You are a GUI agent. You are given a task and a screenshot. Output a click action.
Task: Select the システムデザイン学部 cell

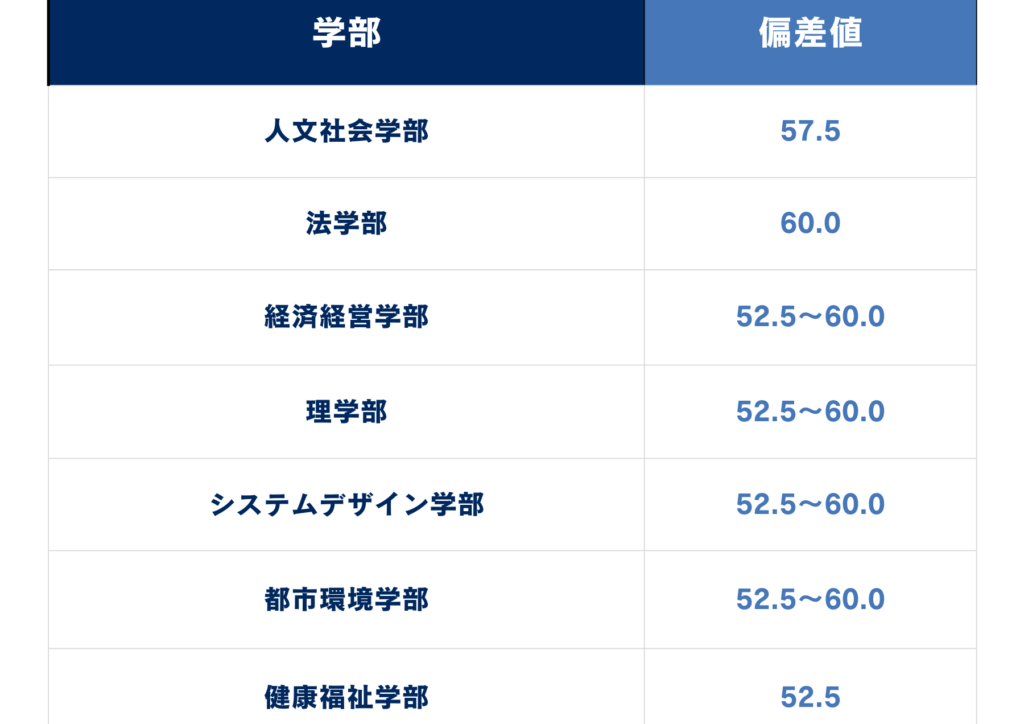[x=346, y=504]
